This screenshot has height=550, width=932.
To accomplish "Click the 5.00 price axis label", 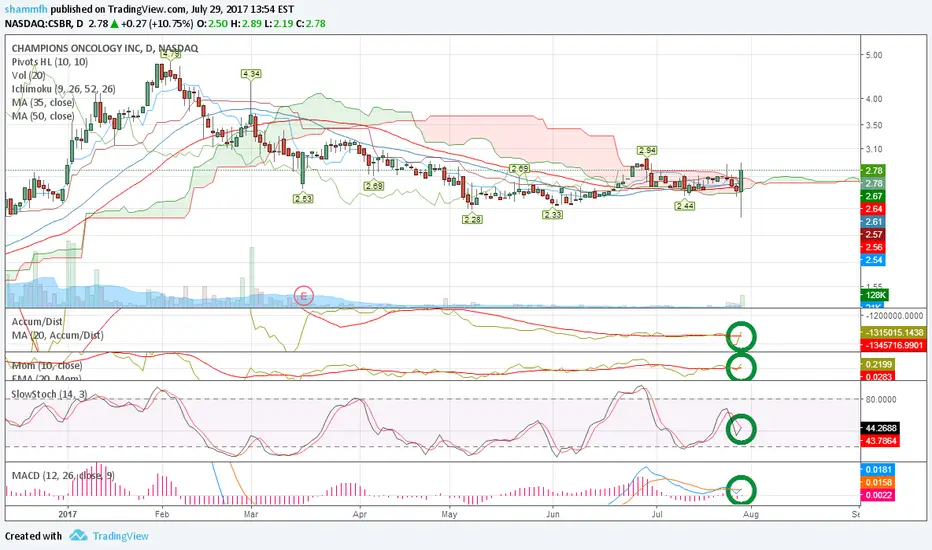I will coord(874,55).
